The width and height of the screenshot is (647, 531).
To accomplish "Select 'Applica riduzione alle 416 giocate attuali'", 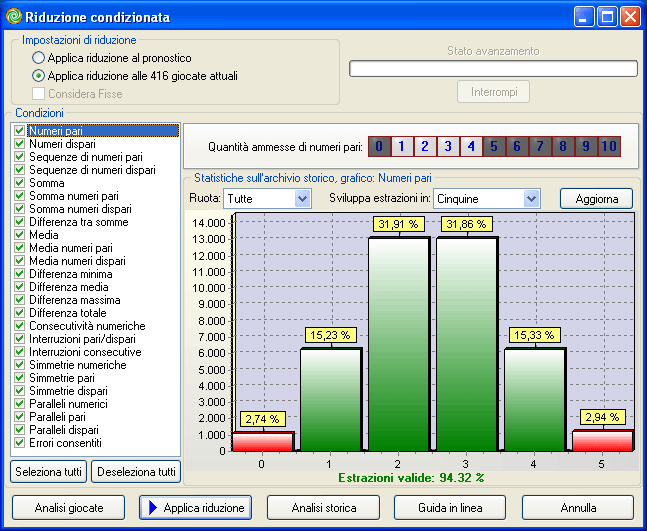I will click(x=38, y=75).
